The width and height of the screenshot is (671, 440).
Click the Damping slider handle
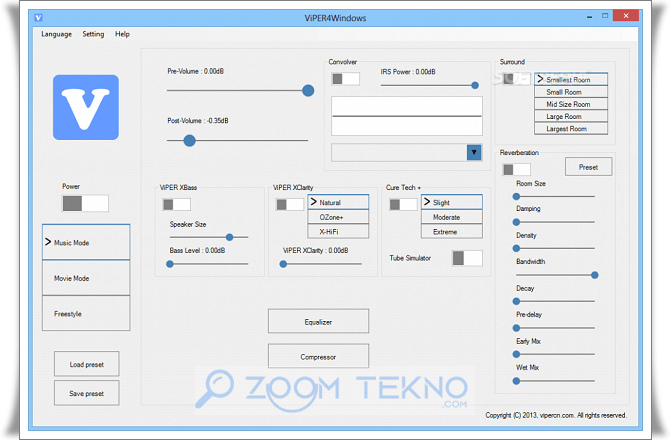(x=517, y=222)
